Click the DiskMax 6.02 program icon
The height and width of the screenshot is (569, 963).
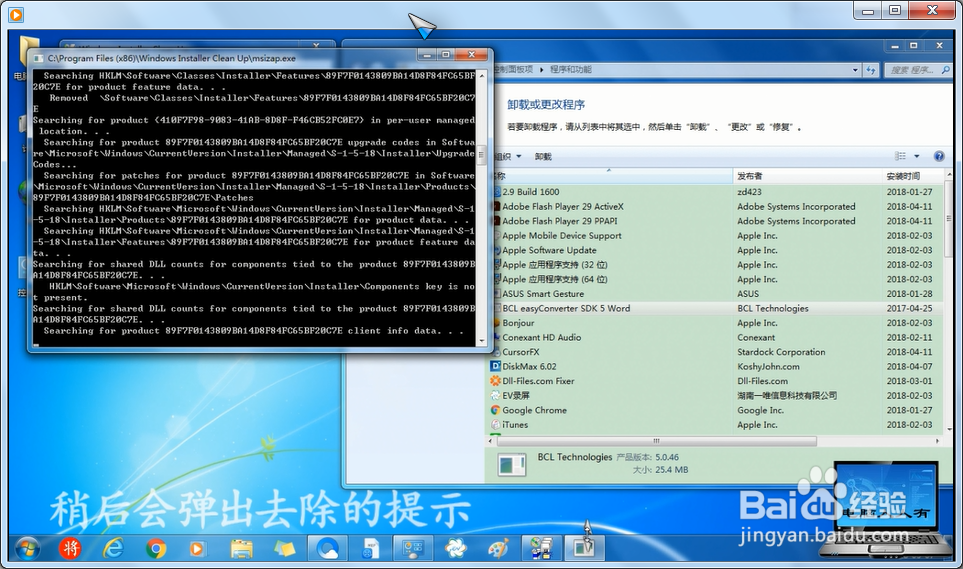pos(496,366)
